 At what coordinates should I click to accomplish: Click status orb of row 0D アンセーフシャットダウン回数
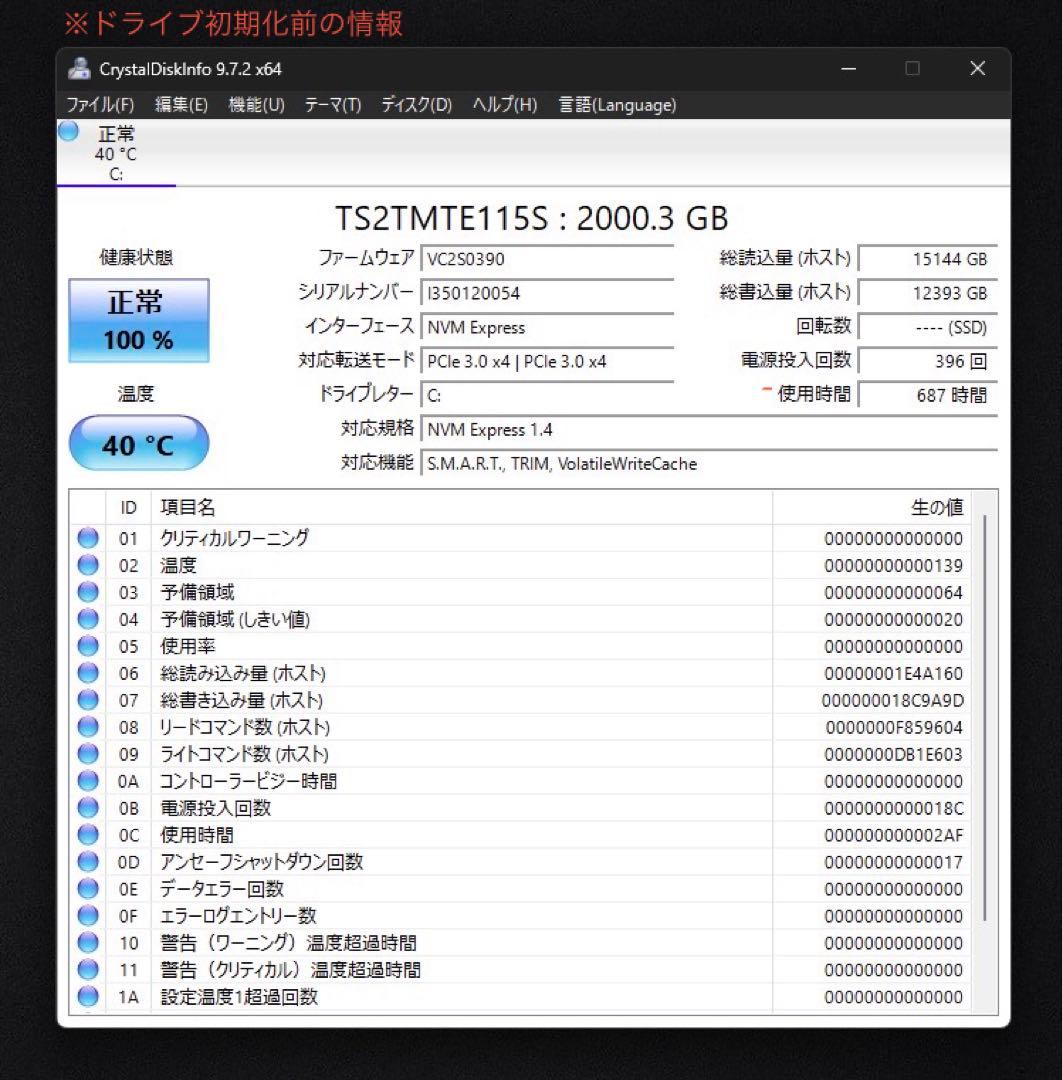point(88,862)
